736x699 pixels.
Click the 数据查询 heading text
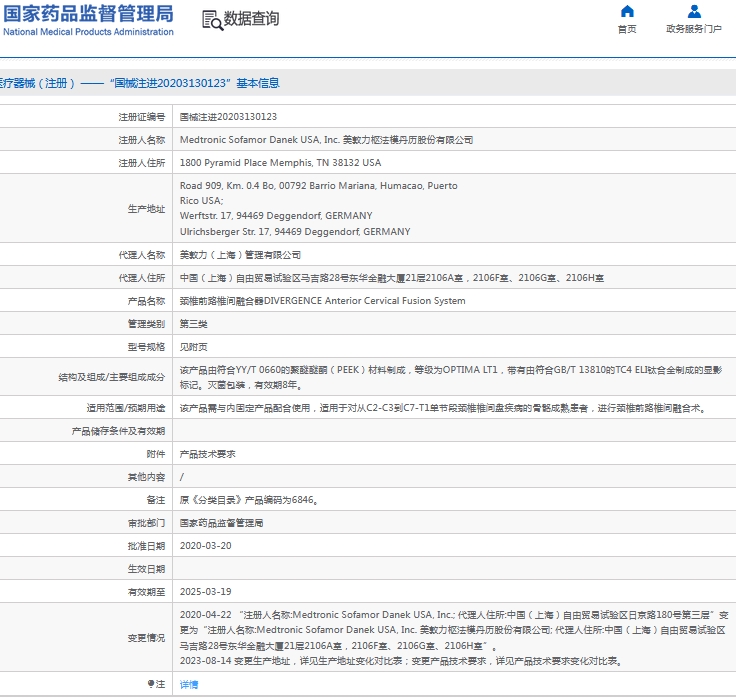pos(252,19)
